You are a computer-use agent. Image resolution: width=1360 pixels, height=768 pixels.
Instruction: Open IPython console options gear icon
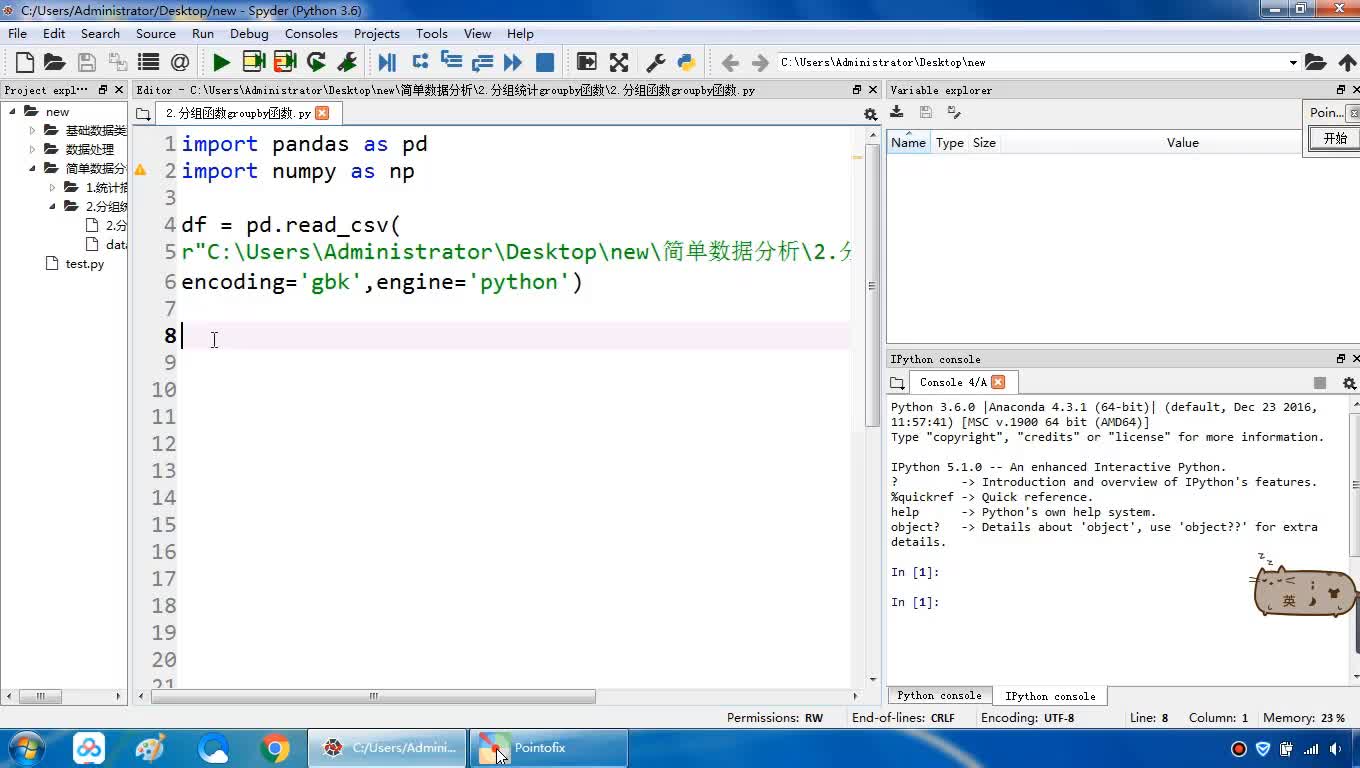(x=1348, y=383)
